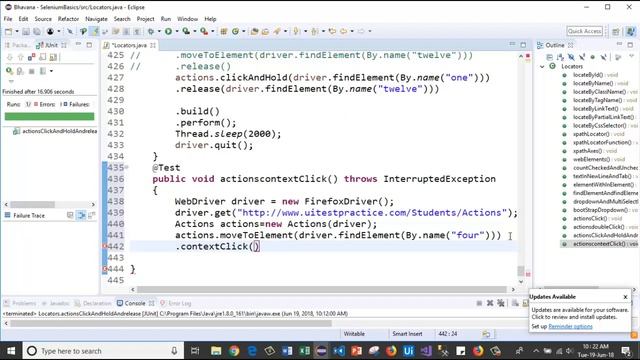Close the Updates Available popup

pos(625,297)
